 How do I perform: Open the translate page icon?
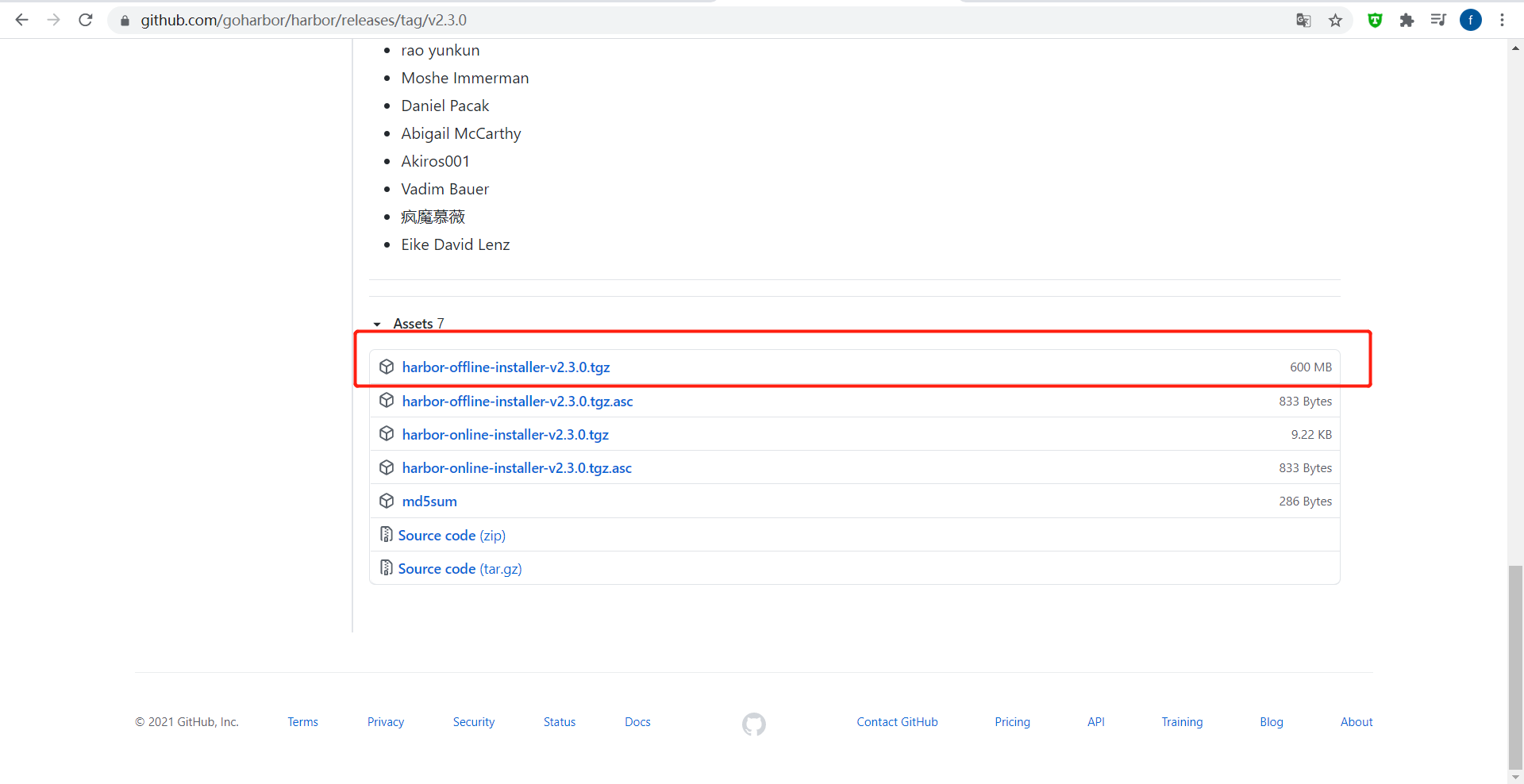coord(1303,20)
